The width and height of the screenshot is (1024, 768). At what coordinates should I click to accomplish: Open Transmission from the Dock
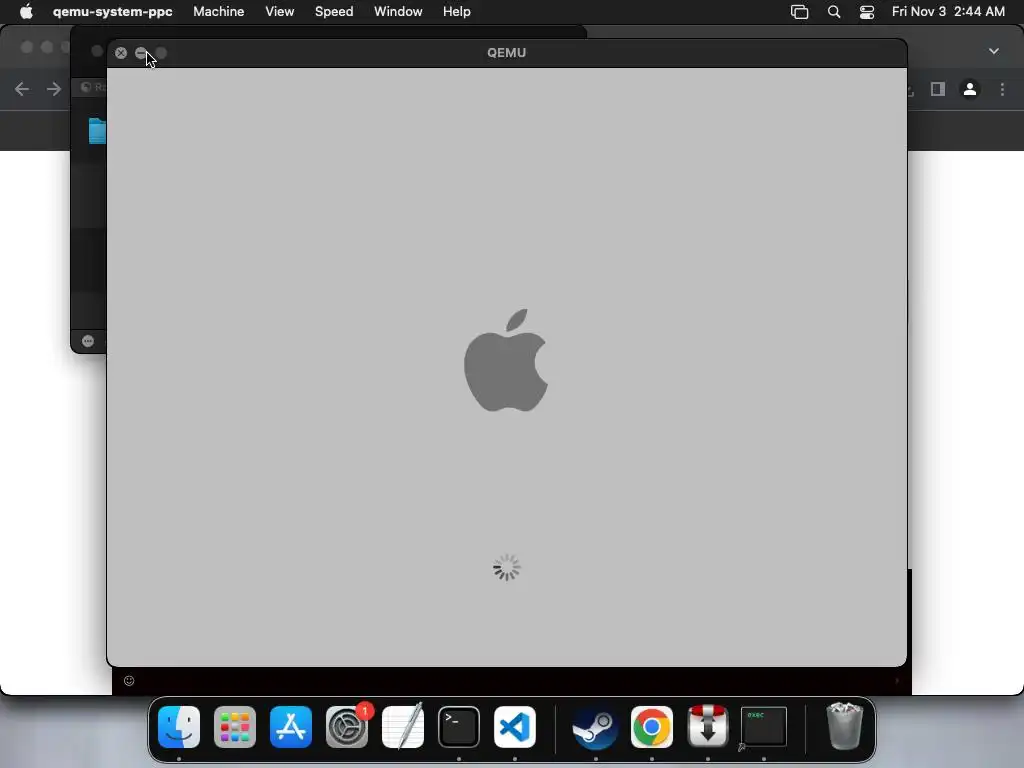pos(707,726)
